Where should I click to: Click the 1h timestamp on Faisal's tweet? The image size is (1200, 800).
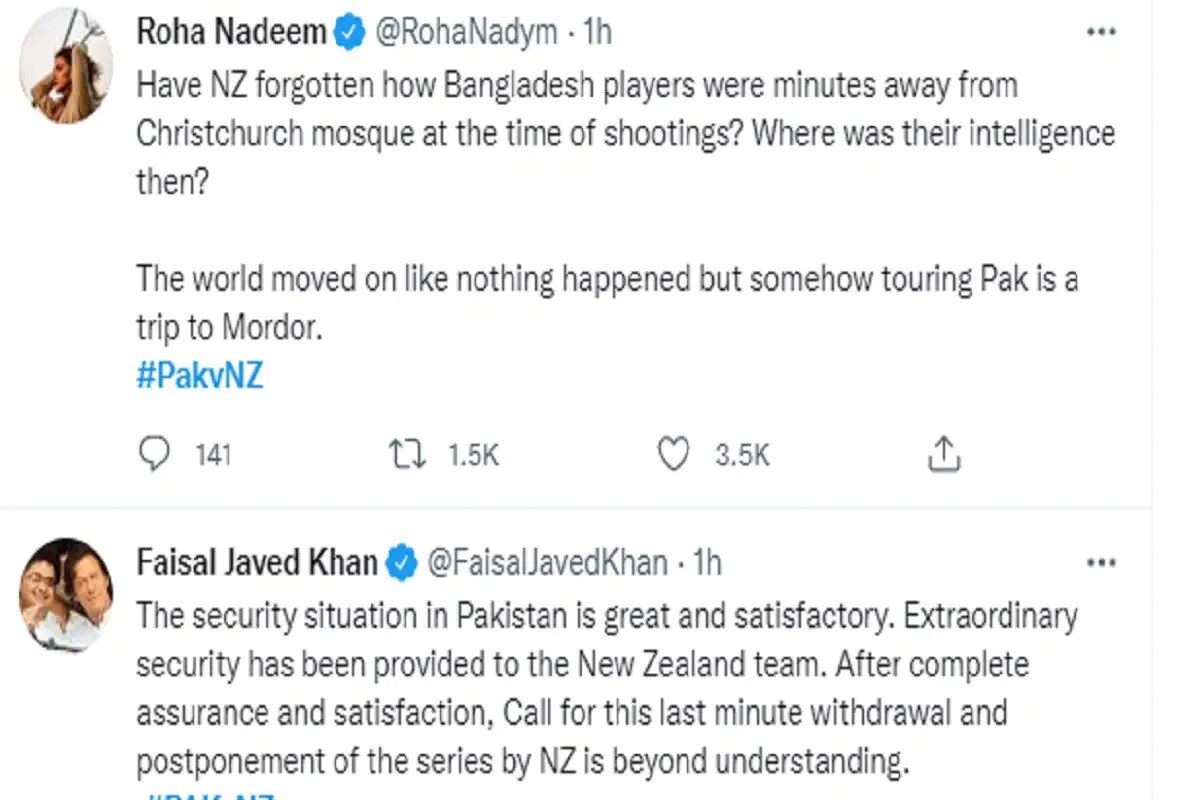706,563
